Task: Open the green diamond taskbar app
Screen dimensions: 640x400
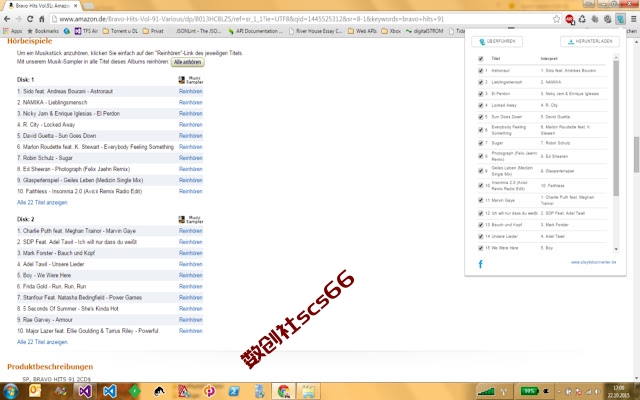Action: click(x=135, y=391)
